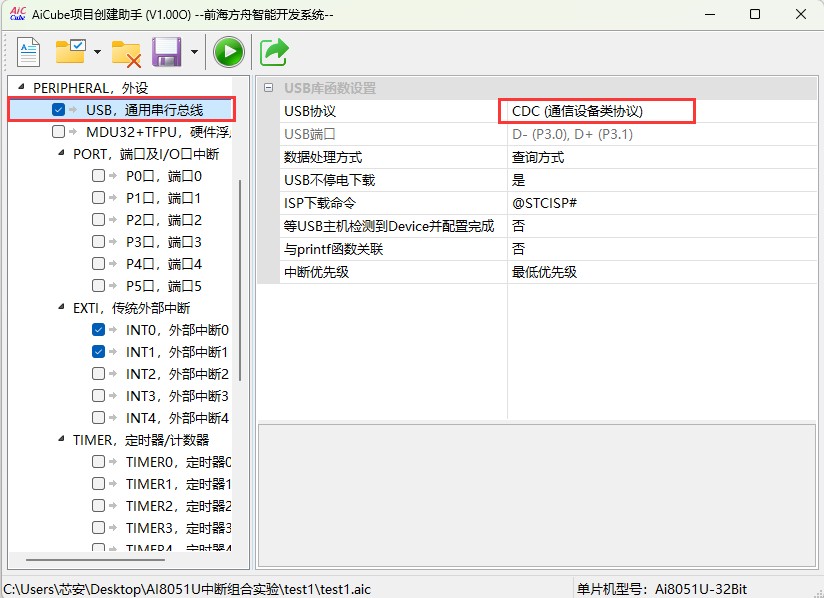The width and height of the screenshot is (824, 598).
Task: Uncheck the INT1, 外部中断1 checkbox
Action: [98, 352]
